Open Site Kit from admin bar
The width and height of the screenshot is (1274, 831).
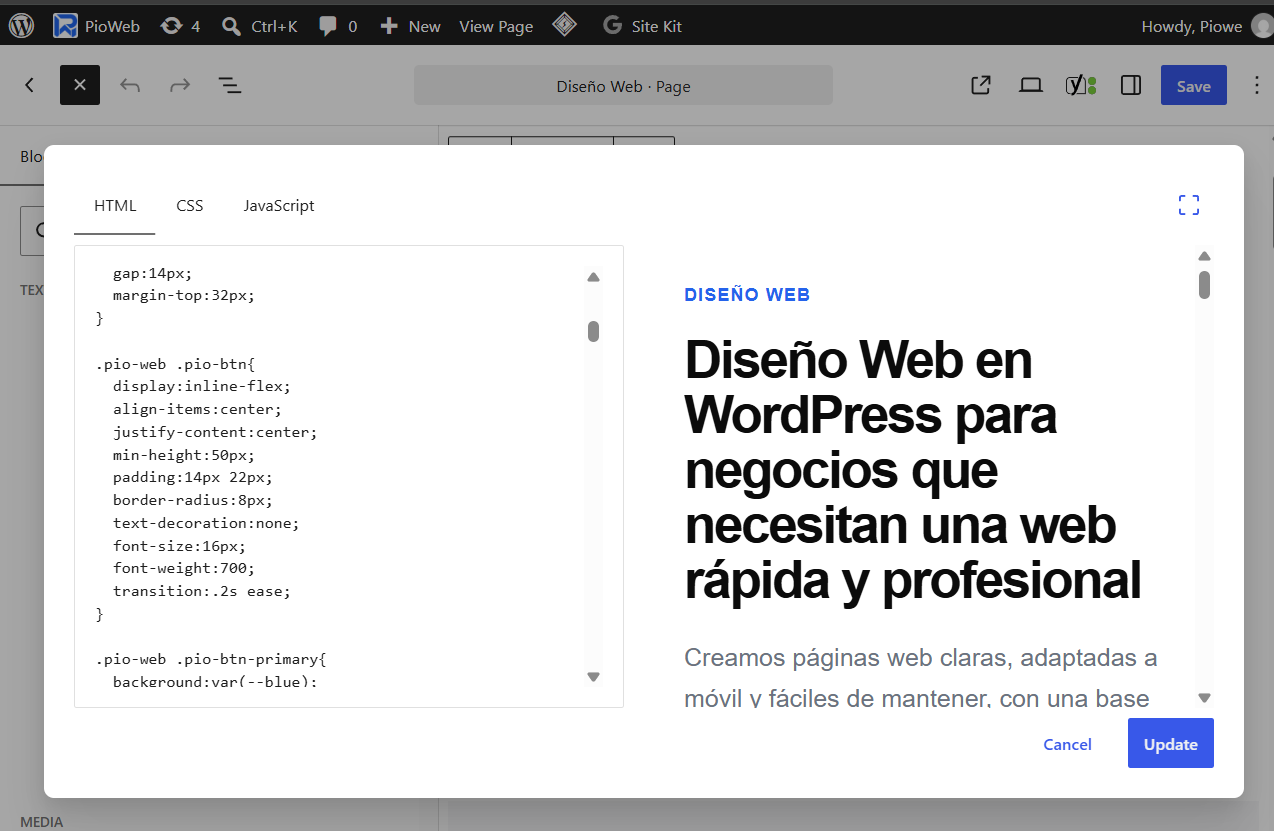click(642, 26)
